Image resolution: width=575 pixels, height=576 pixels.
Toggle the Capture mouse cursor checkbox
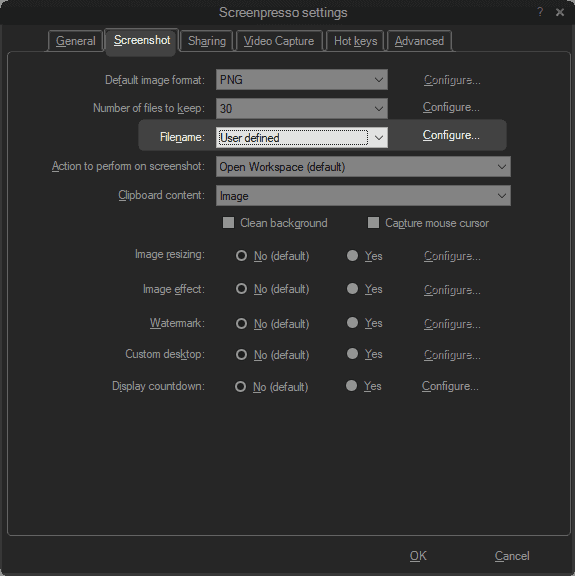[373, 223]
